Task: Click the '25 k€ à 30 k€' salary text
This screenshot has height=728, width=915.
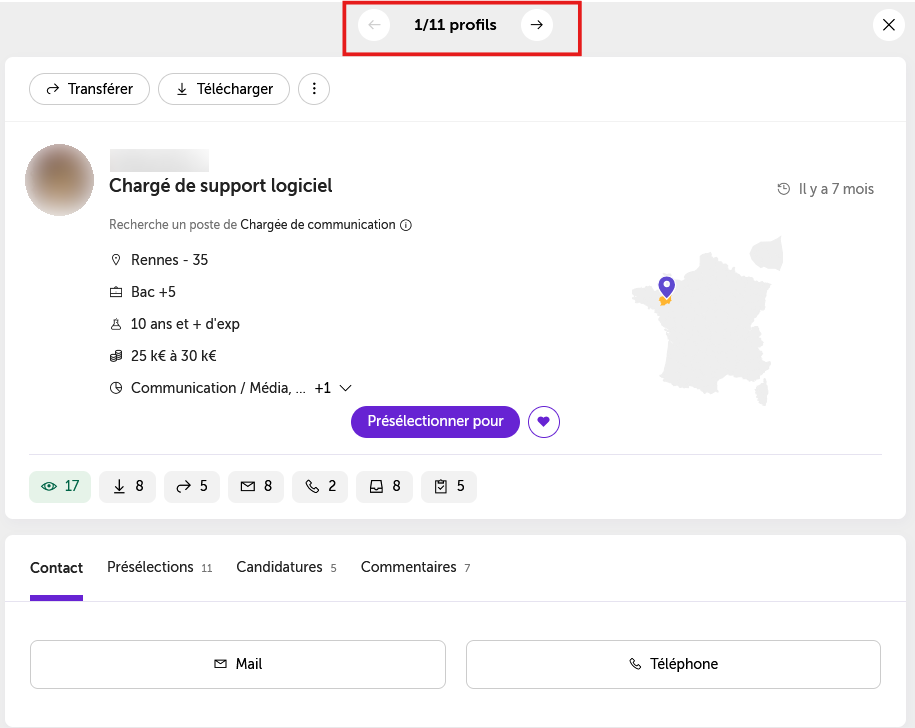Action: (173, 356)
